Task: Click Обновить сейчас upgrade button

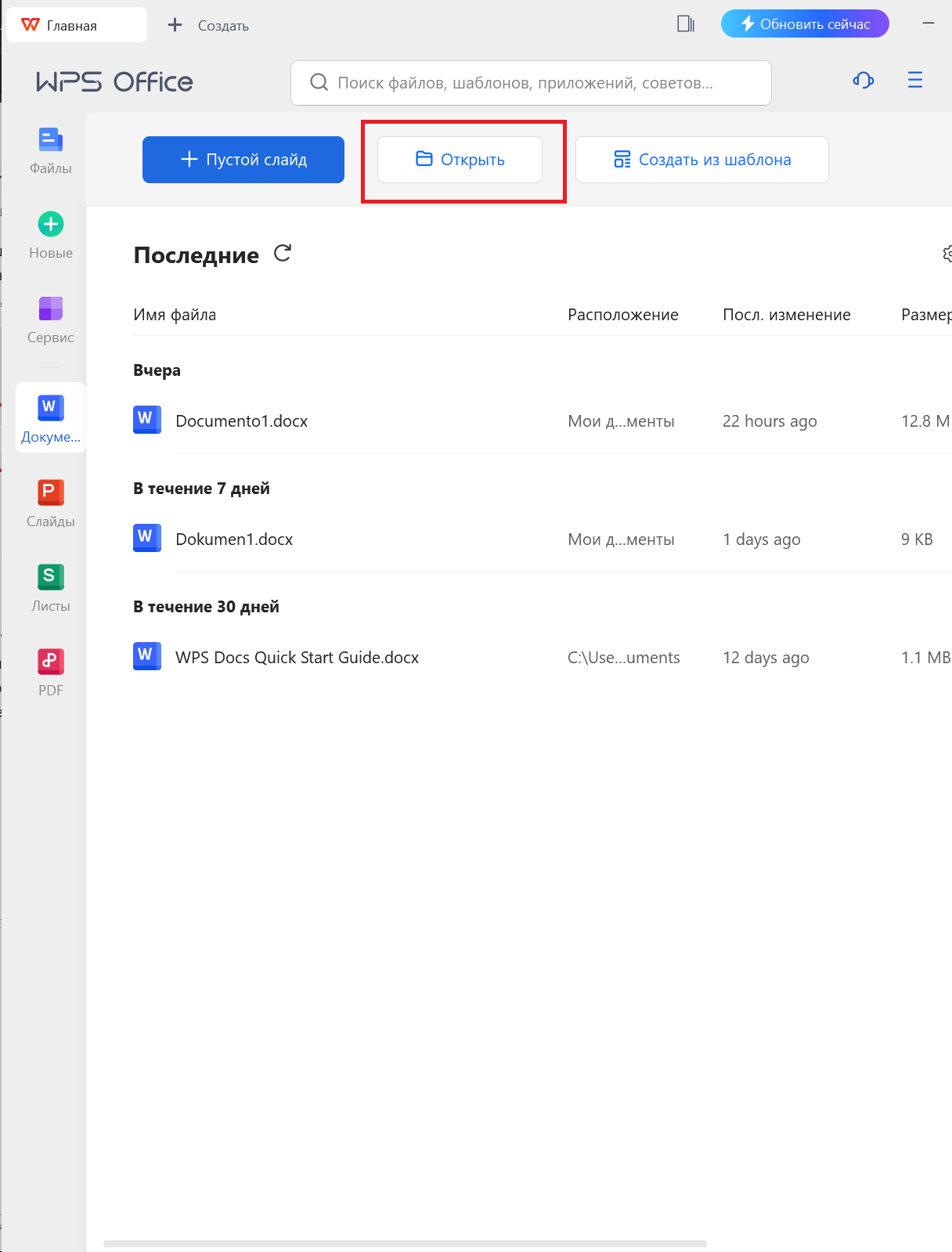Action: (805, 24)
